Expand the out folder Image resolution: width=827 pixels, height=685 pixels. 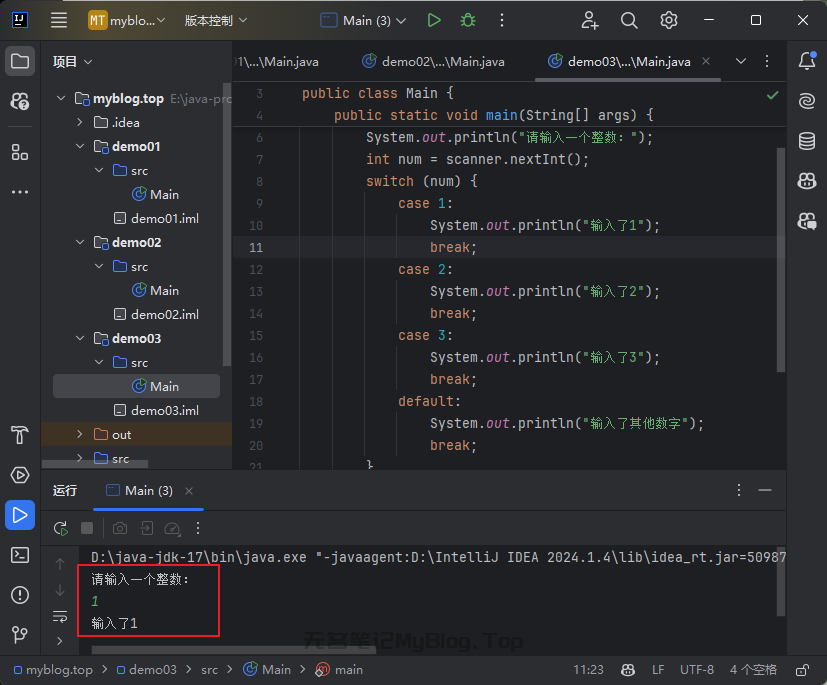(80, 434)
